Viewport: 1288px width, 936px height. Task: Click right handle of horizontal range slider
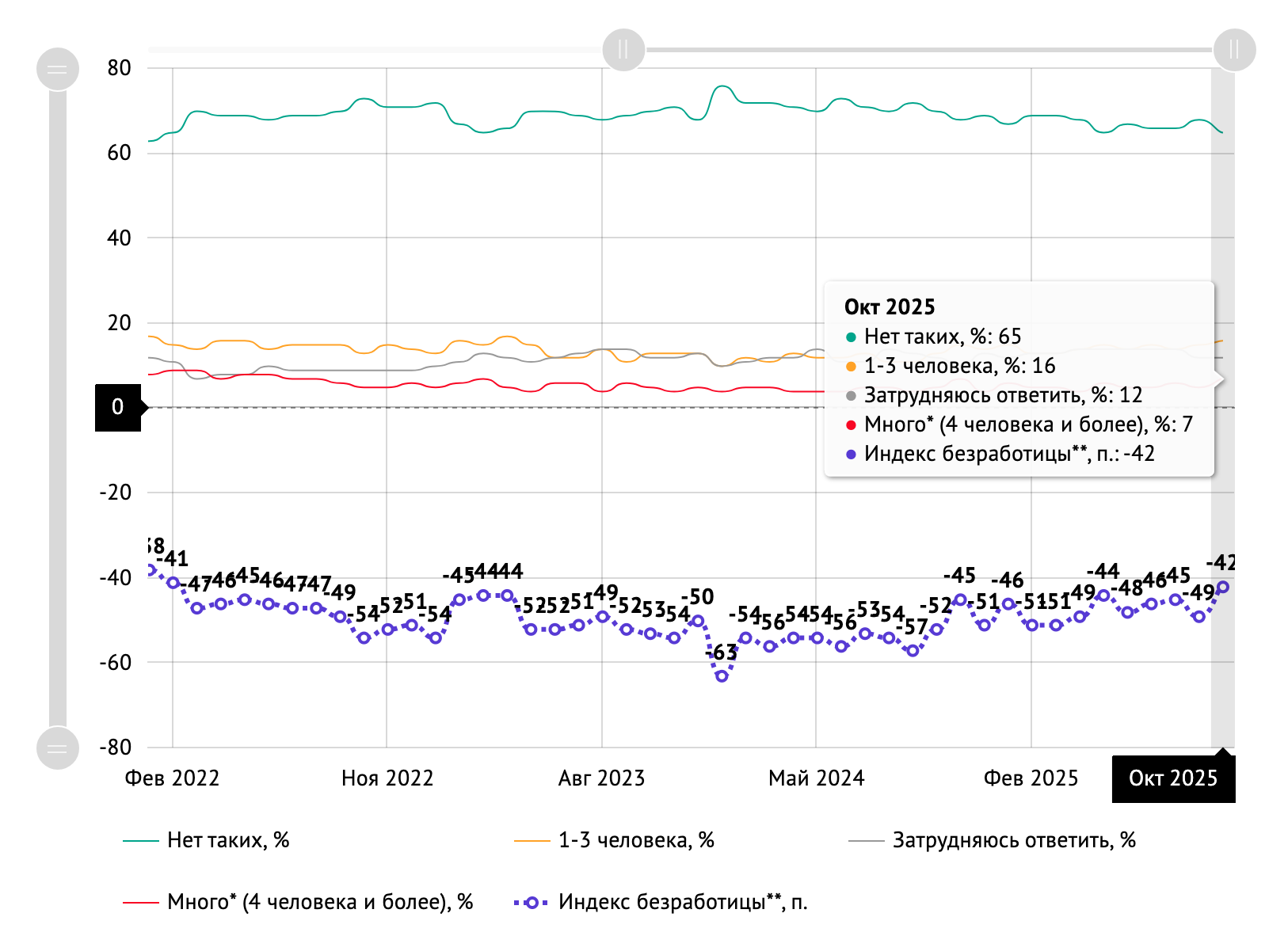1233,50
